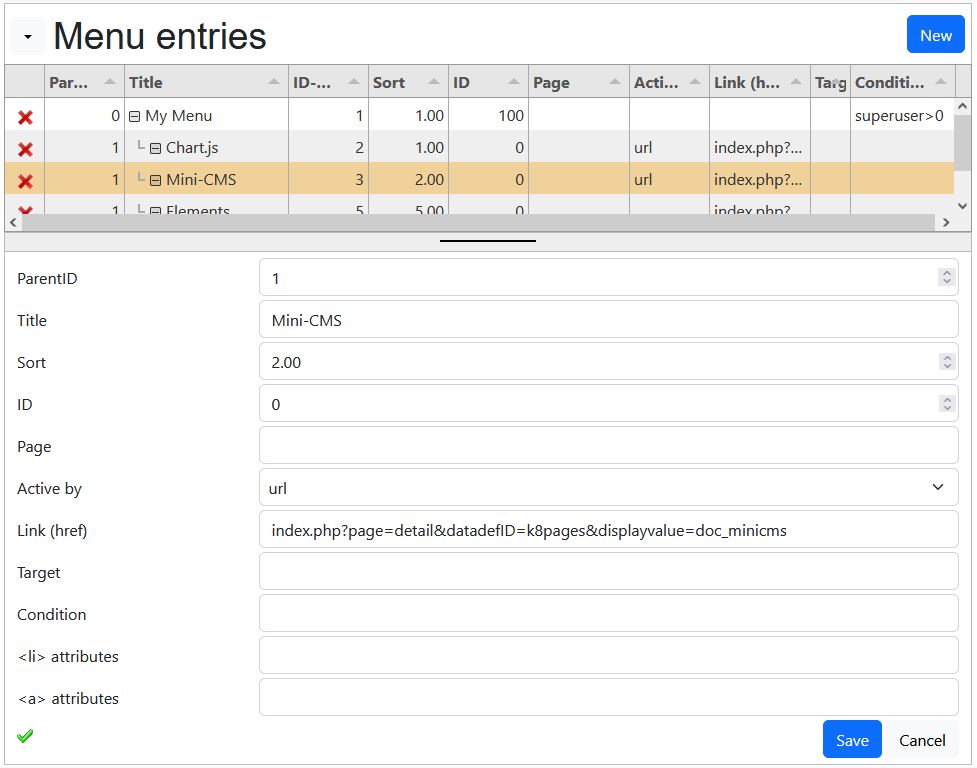The width and height of the screenshot is (977, 768).
Task: Focus the Link (href) input field
Action: click(608, 529)
